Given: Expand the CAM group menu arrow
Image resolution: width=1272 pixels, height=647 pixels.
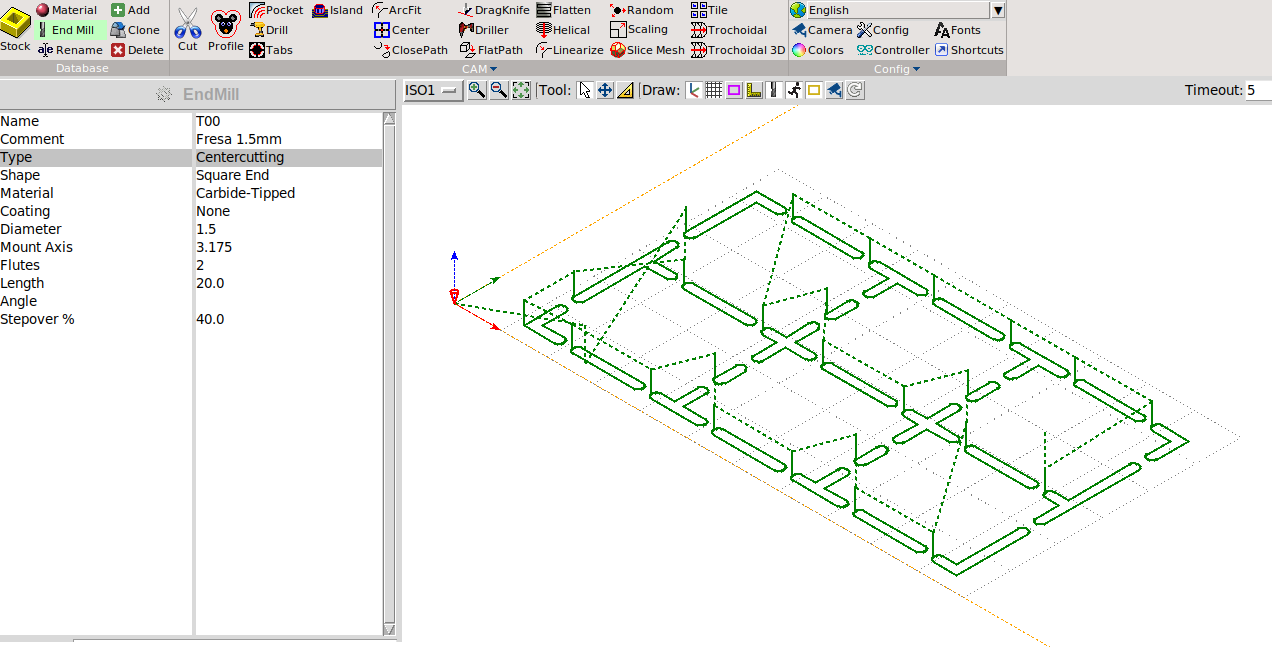Looking at the screenshot, I should 493,69.
